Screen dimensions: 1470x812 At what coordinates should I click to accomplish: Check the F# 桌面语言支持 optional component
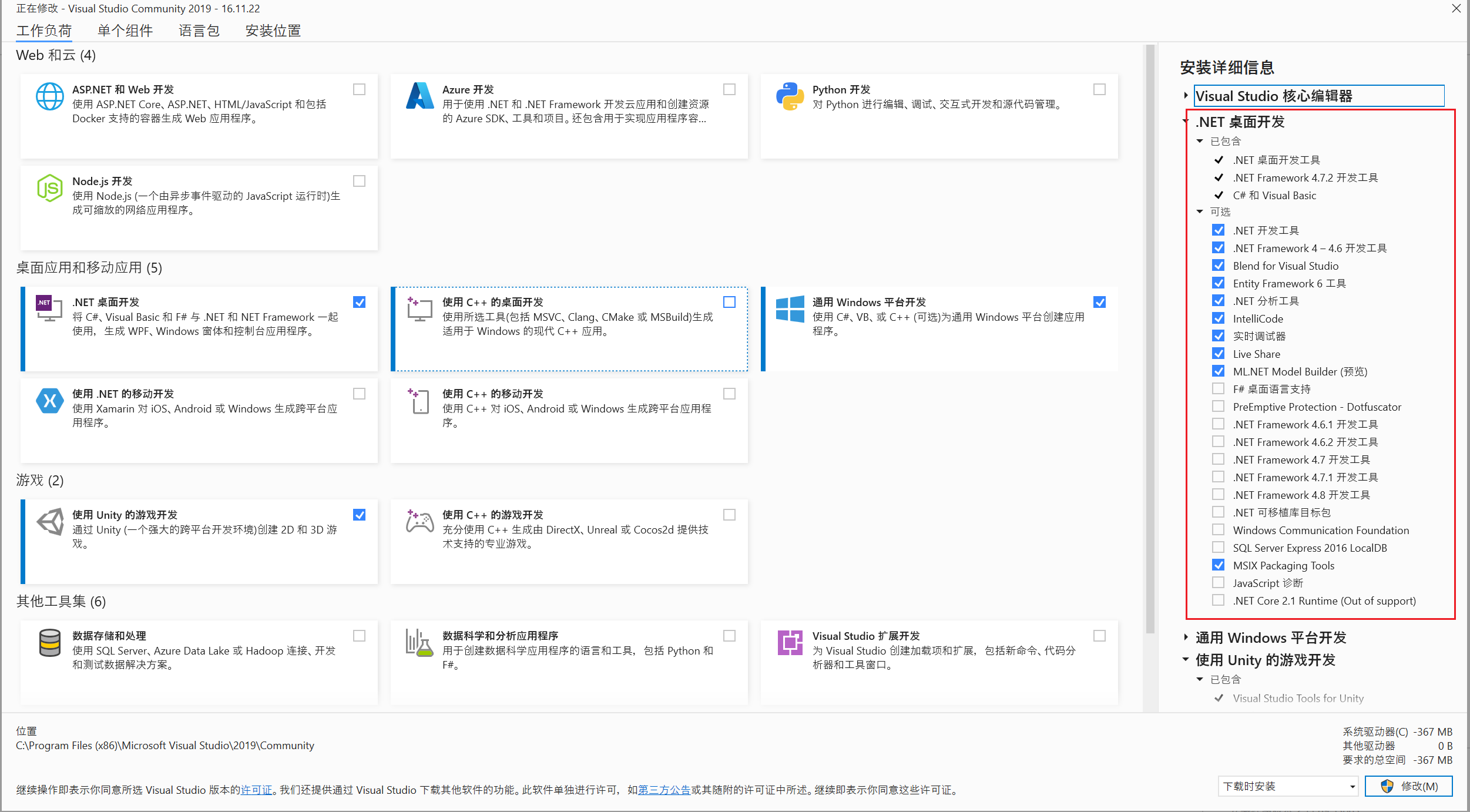[x=1219, y=388]
